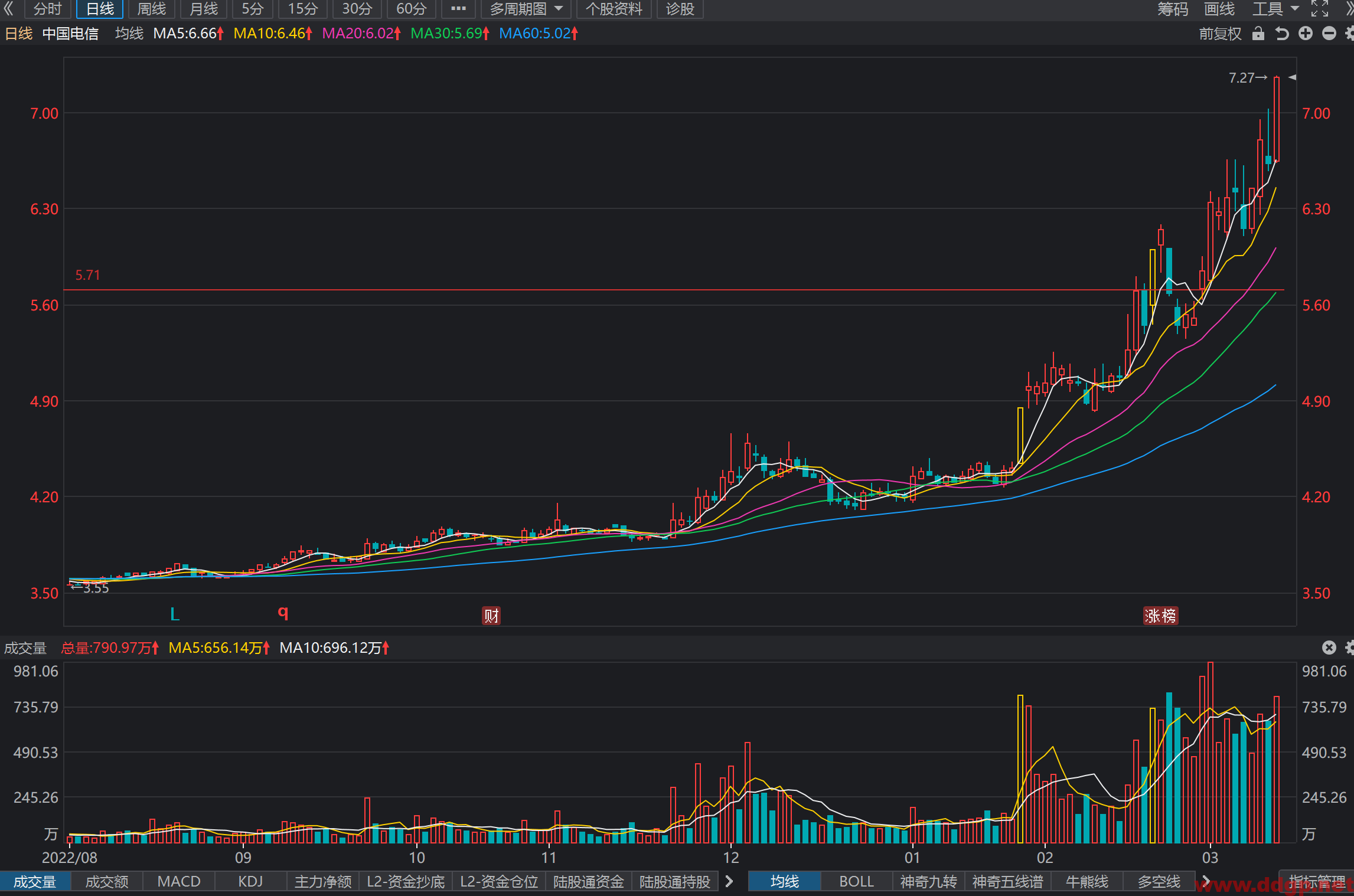Switch to 分时 intraday view
Screen dimensions: 1354x896
click(x=48, y=9)
